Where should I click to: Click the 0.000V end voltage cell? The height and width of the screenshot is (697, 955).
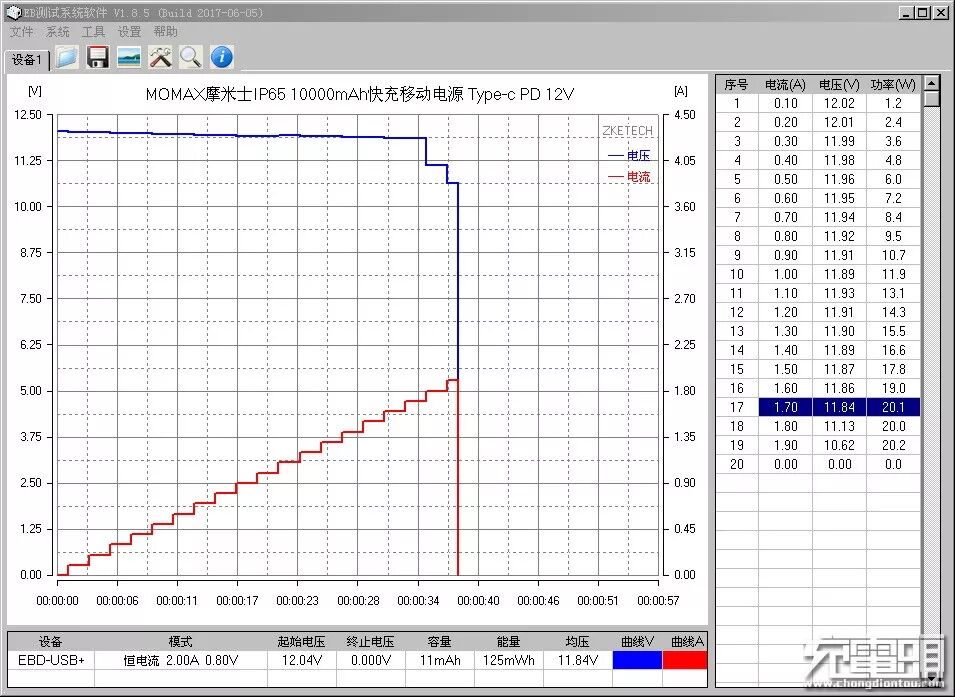tap(370, 660)
